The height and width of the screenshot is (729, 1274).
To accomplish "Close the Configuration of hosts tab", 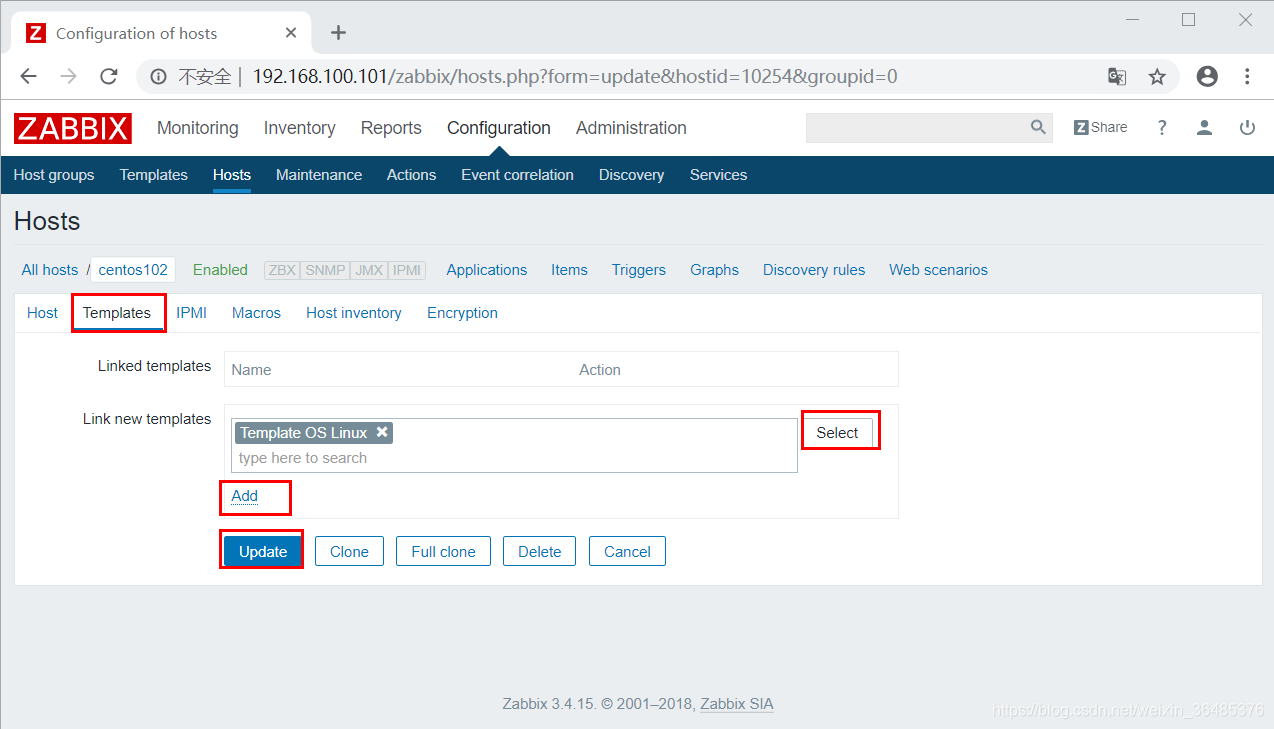I will click(x=291, y=33).
